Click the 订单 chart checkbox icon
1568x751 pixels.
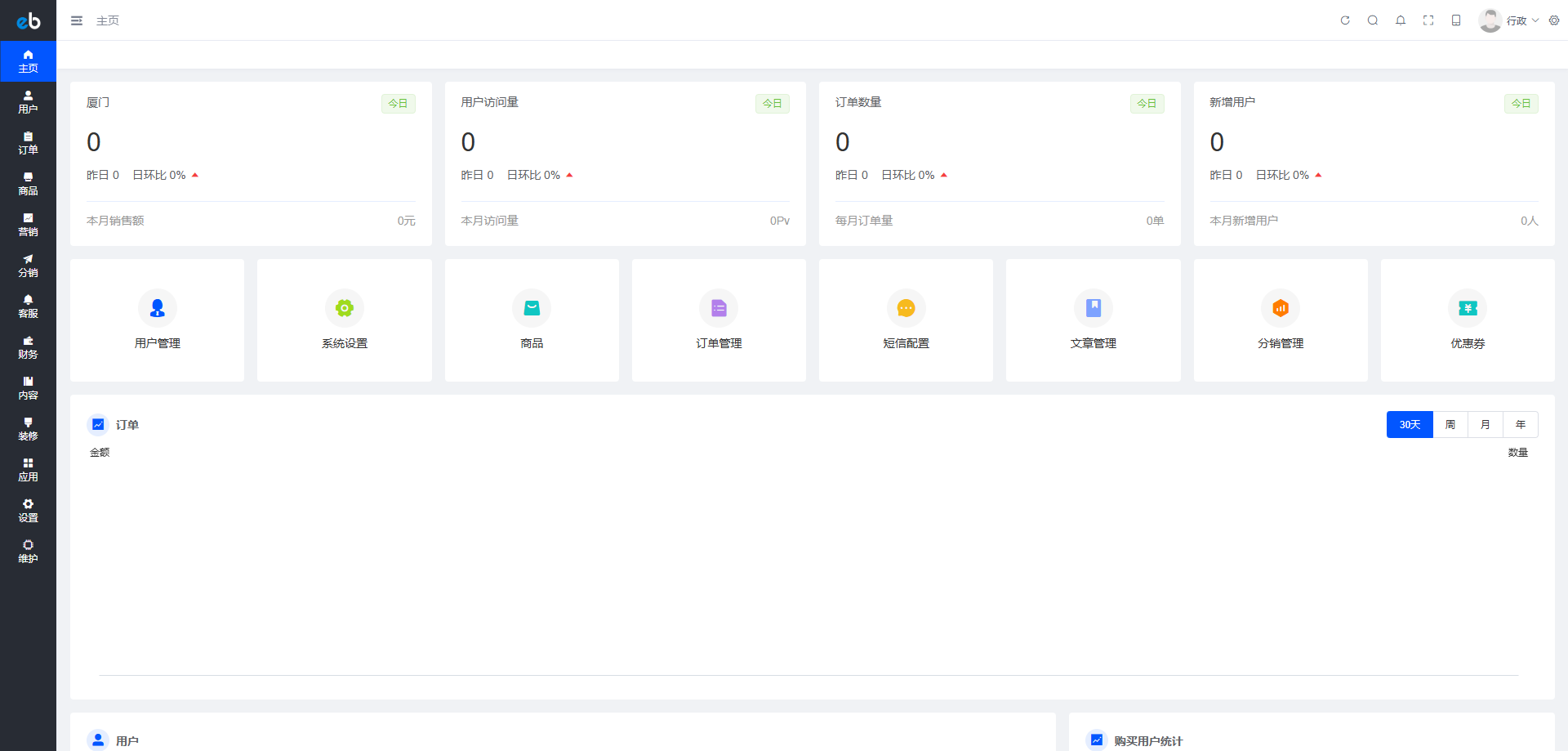98,424
